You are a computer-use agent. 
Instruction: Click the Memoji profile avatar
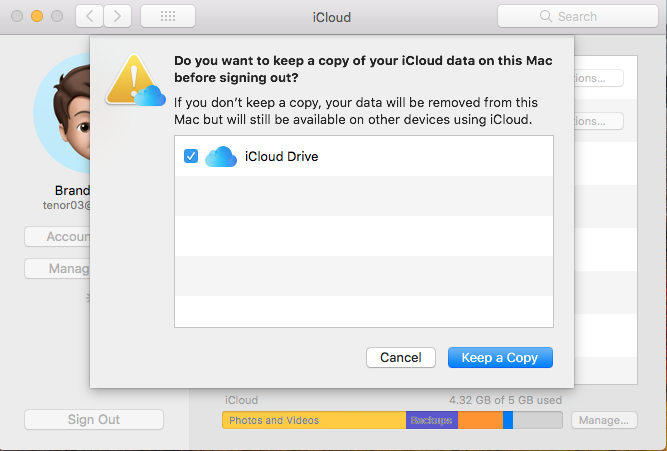(62, 113)
